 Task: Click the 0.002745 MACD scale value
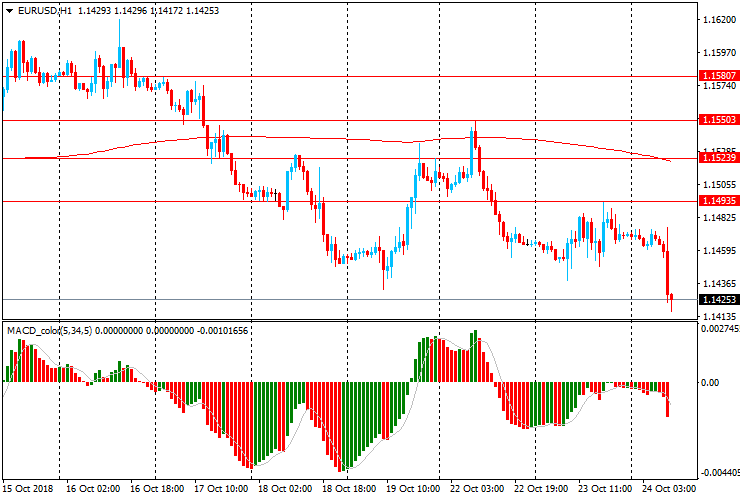(x=718, y=329)
